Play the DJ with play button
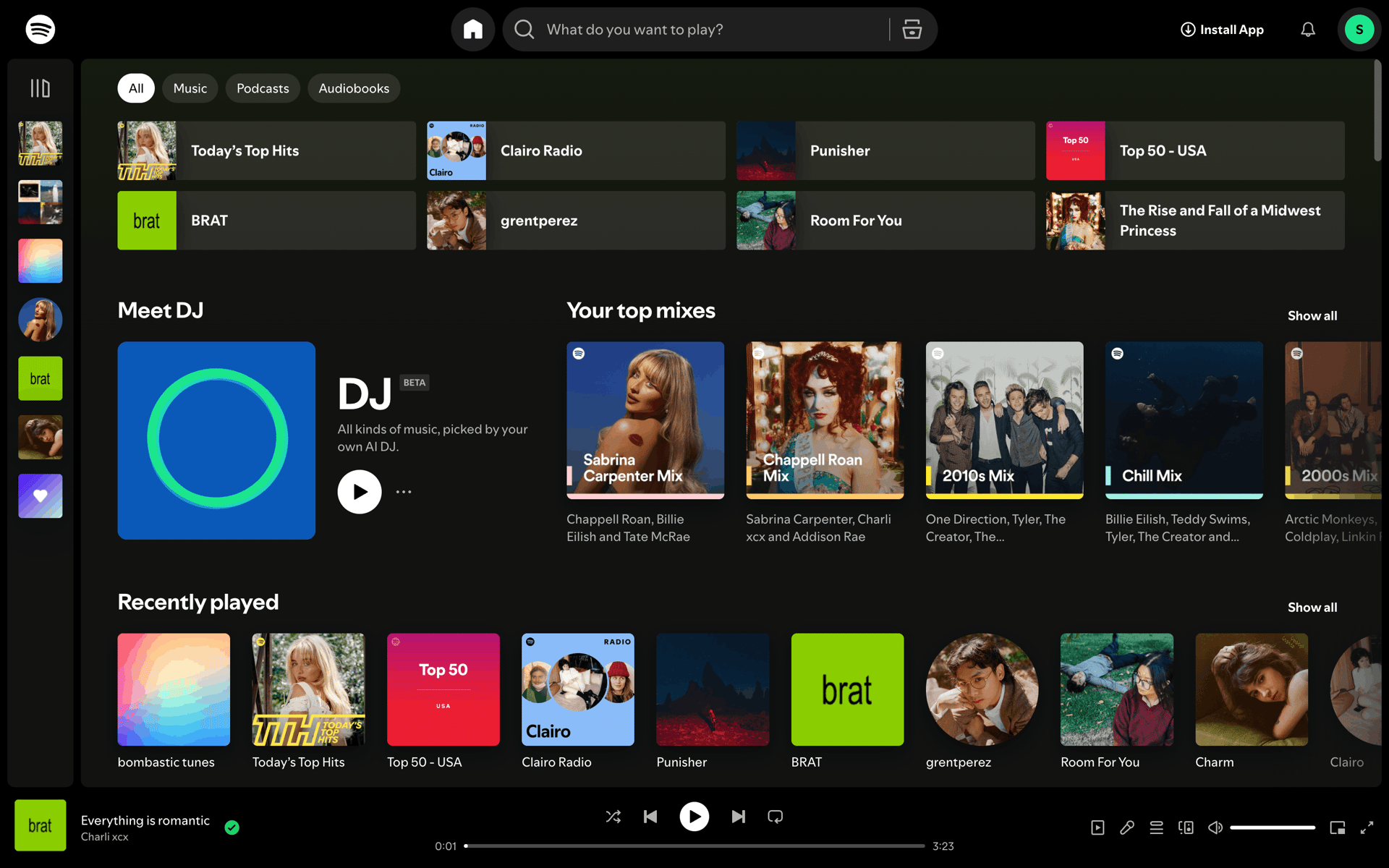Screen dimensions: 1389x868 [x=360, y=492]
